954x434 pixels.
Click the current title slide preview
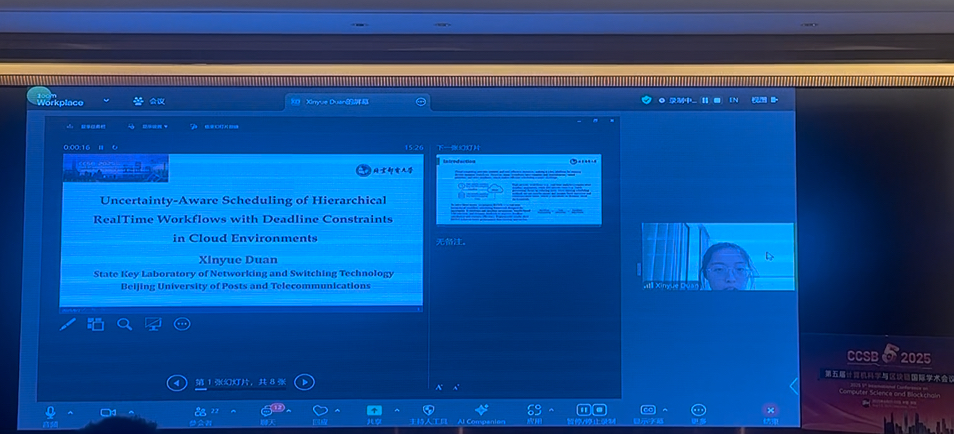tap(241, 231)
